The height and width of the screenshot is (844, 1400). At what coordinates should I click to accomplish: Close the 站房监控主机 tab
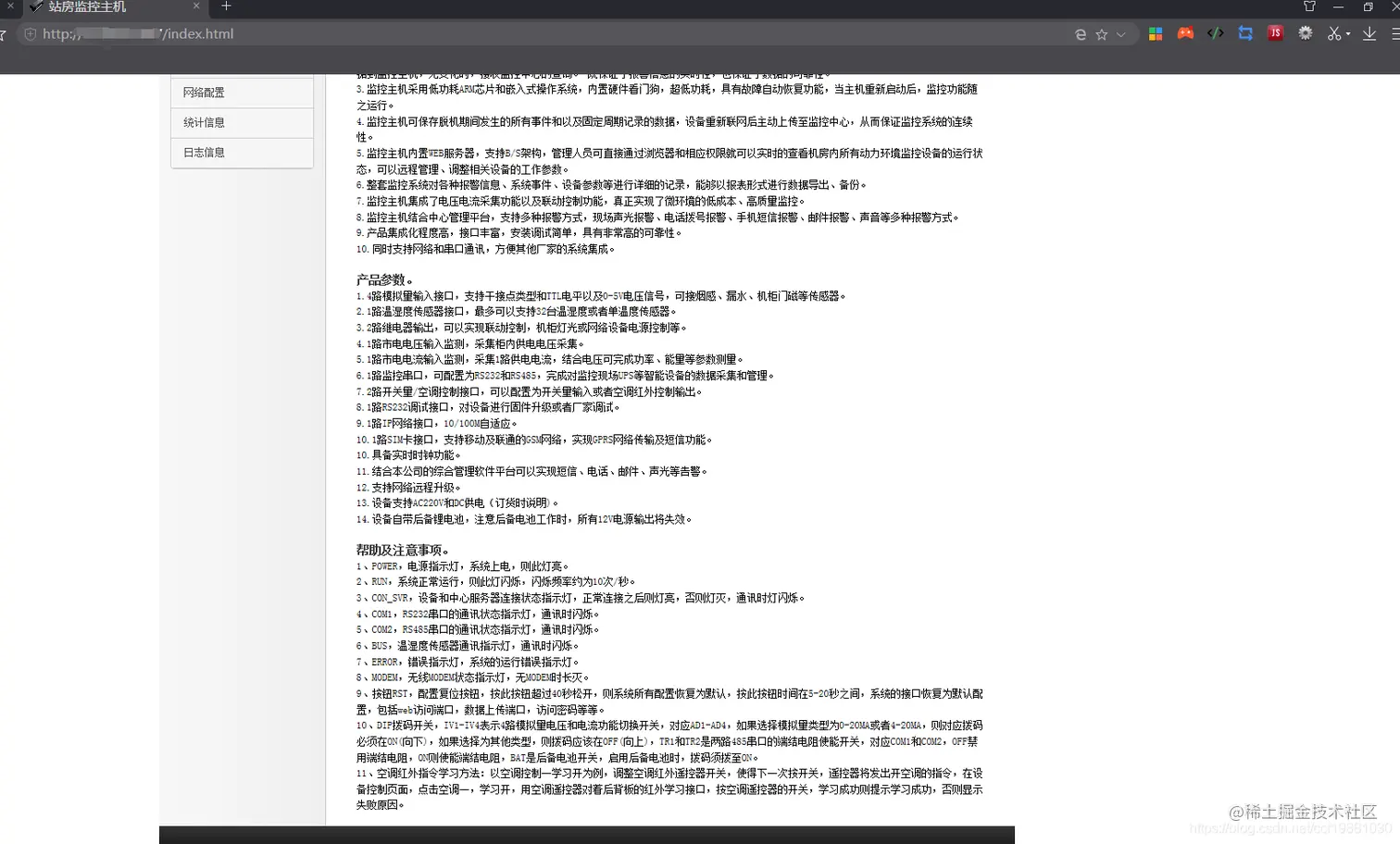196,6
